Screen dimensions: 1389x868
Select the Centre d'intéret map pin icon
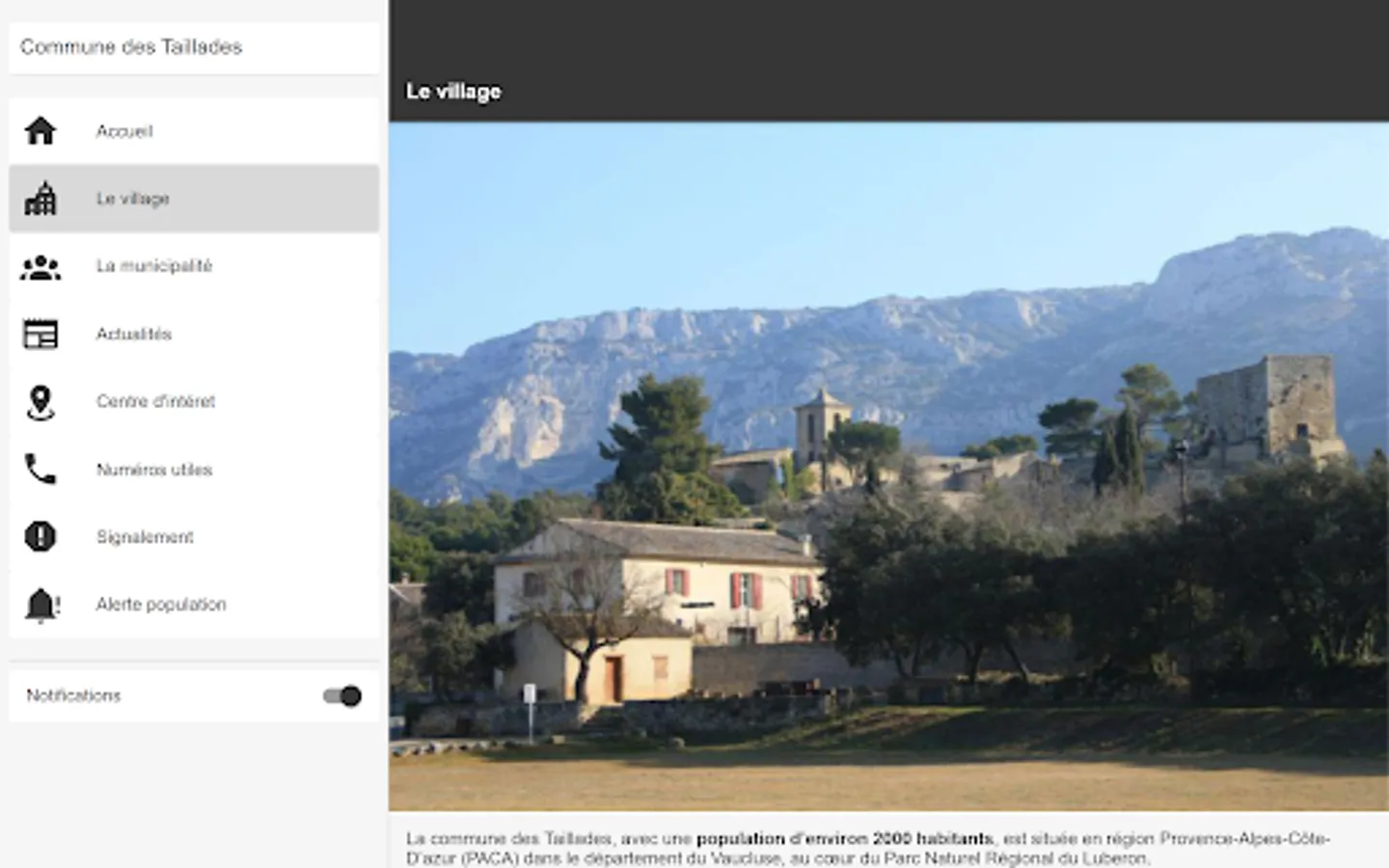click(x=41, y=403)
